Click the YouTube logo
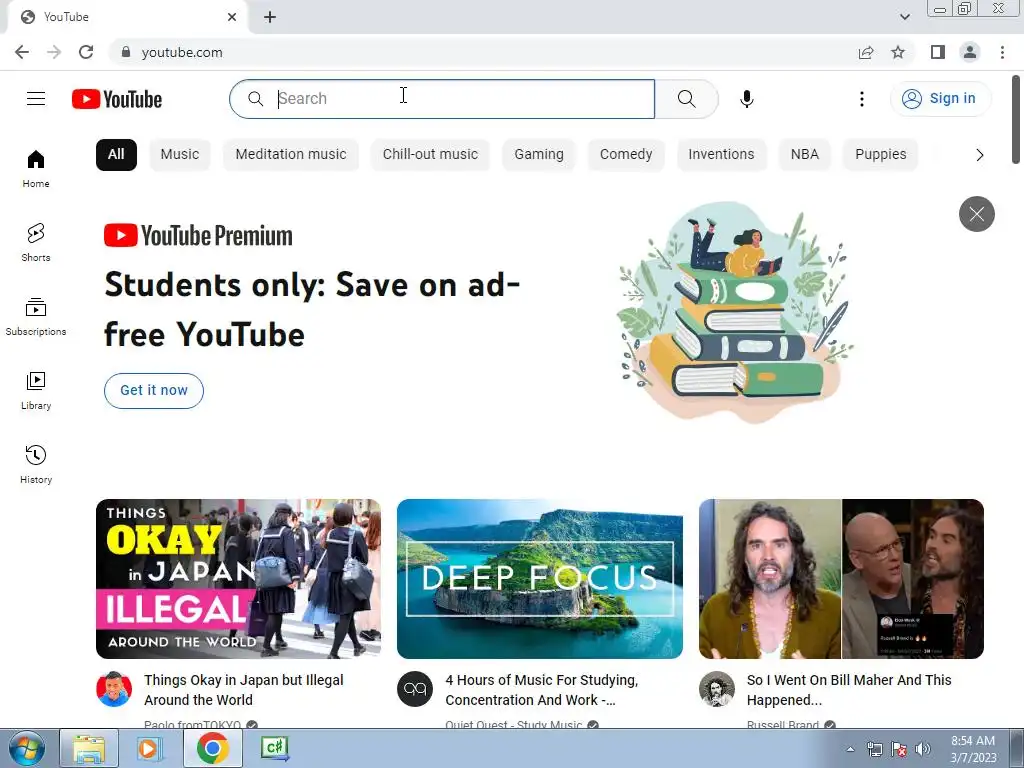 point(117,99)
